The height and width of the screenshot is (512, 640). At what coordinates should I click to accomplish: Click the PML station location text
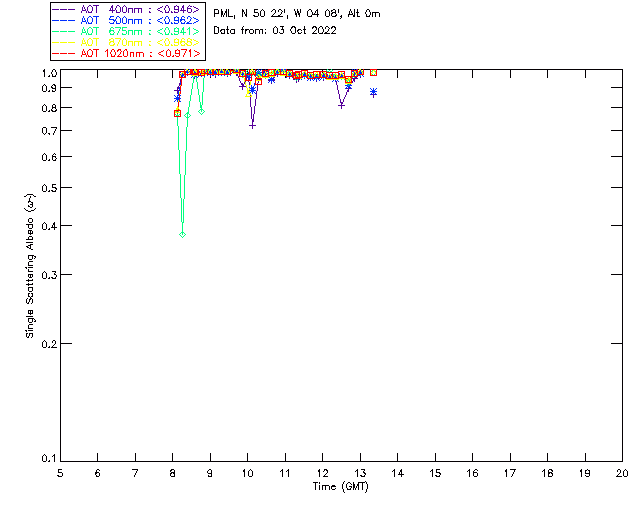click(x=297, y=14)
